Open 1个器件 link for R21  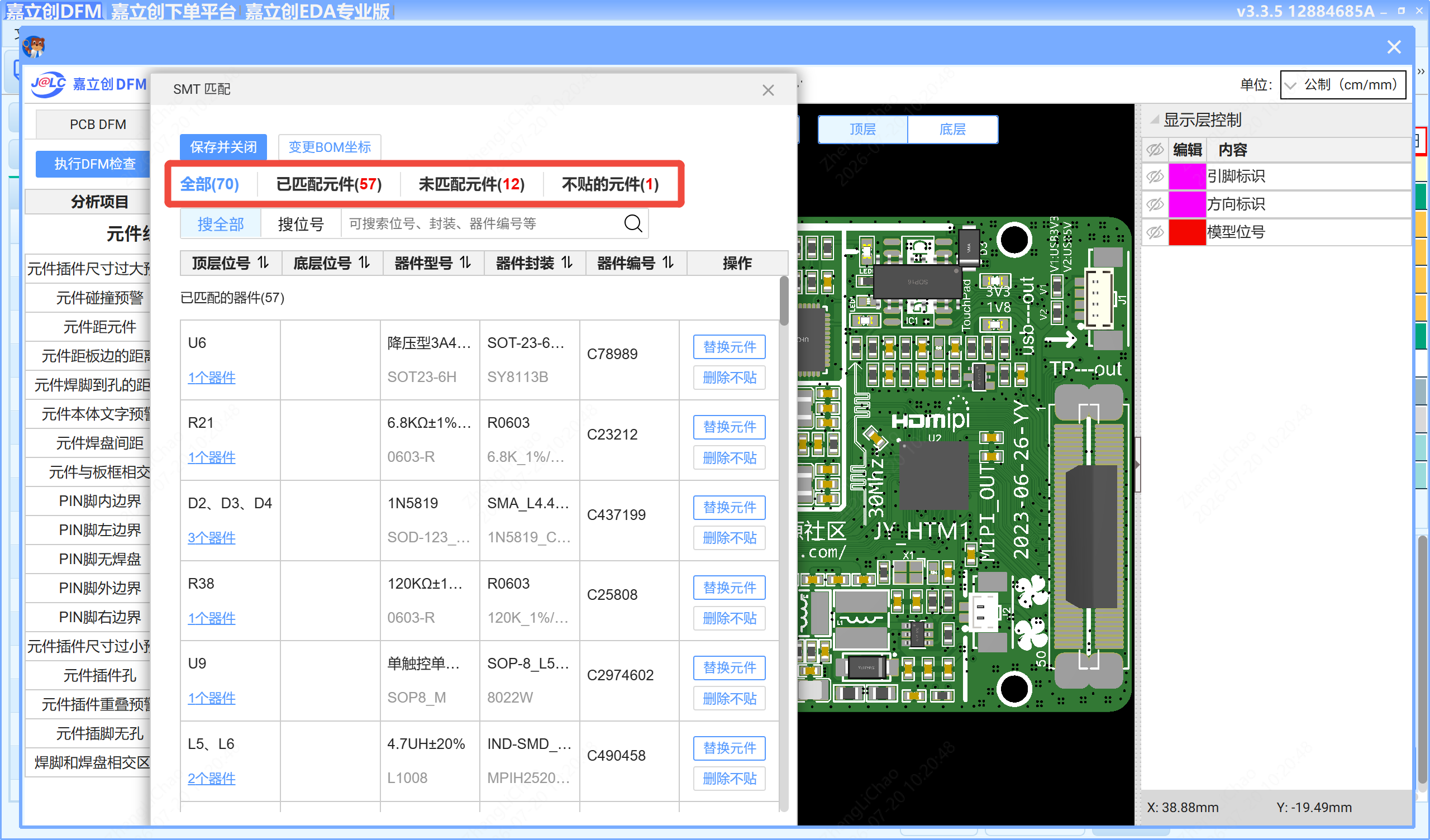coord(212,458)
